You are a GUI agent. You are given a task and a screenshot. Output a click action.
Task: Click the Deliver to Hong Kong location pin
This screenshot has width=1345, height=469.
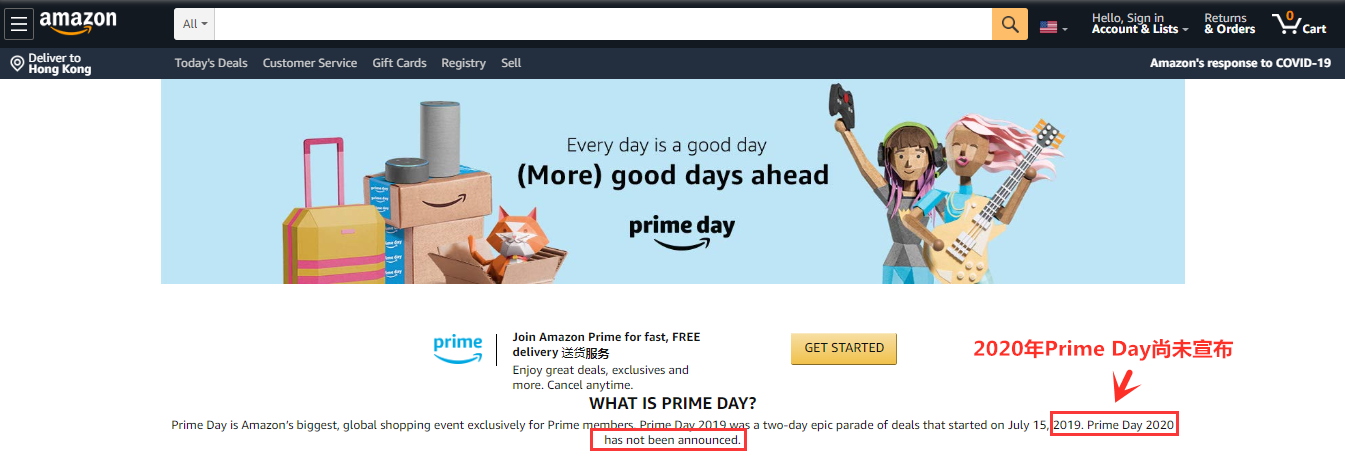[x=17, y=64]
